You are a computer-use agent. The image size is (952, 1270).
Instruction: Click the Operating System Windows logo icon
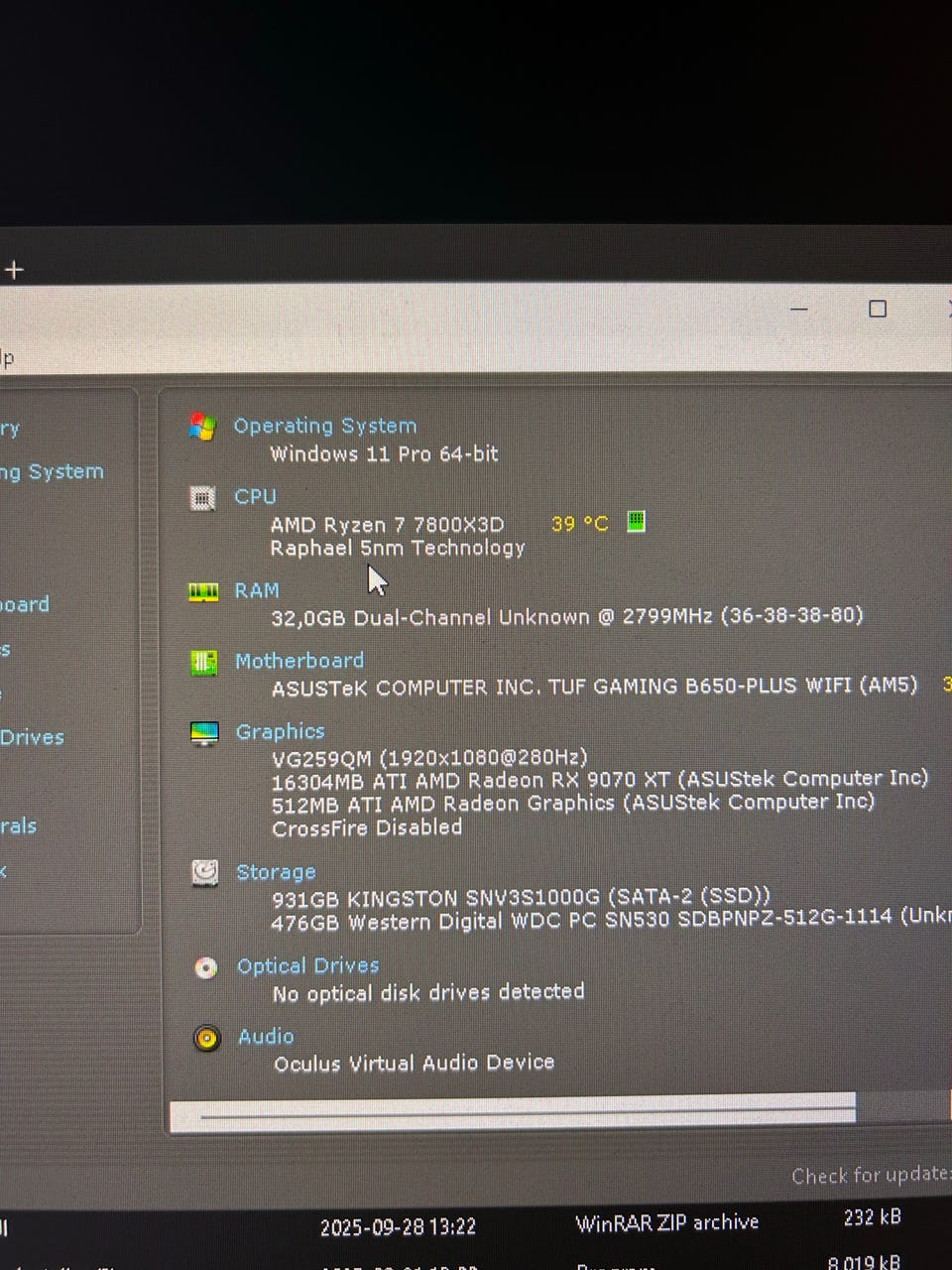202,427
